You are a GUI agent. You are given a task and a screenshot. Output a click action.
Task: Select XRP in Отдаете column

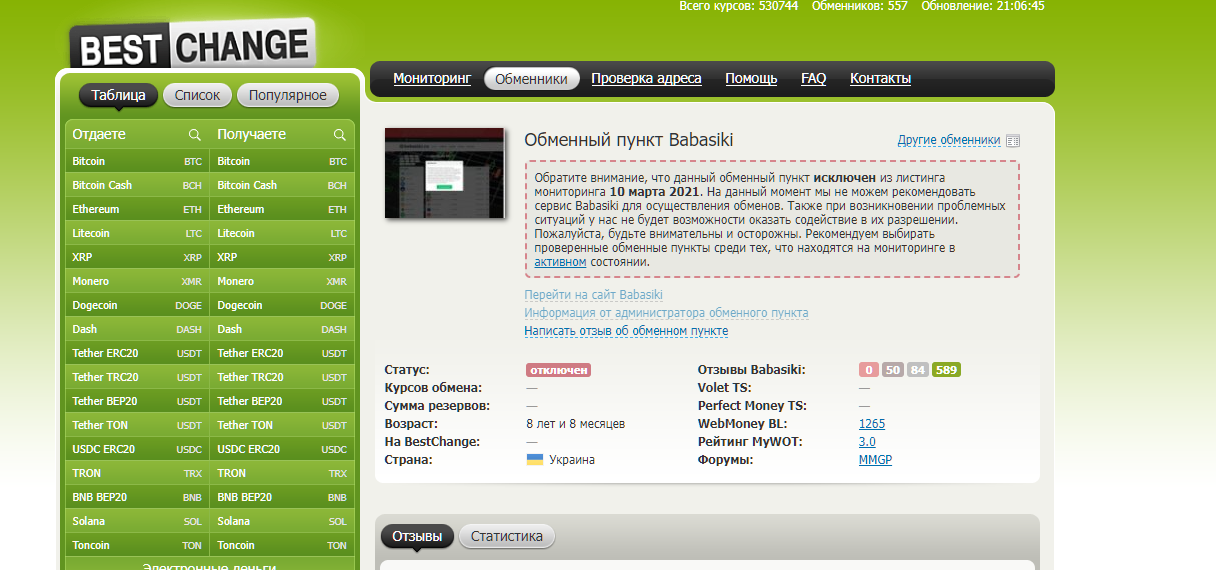pyautogui.click(x=137, y=257)
